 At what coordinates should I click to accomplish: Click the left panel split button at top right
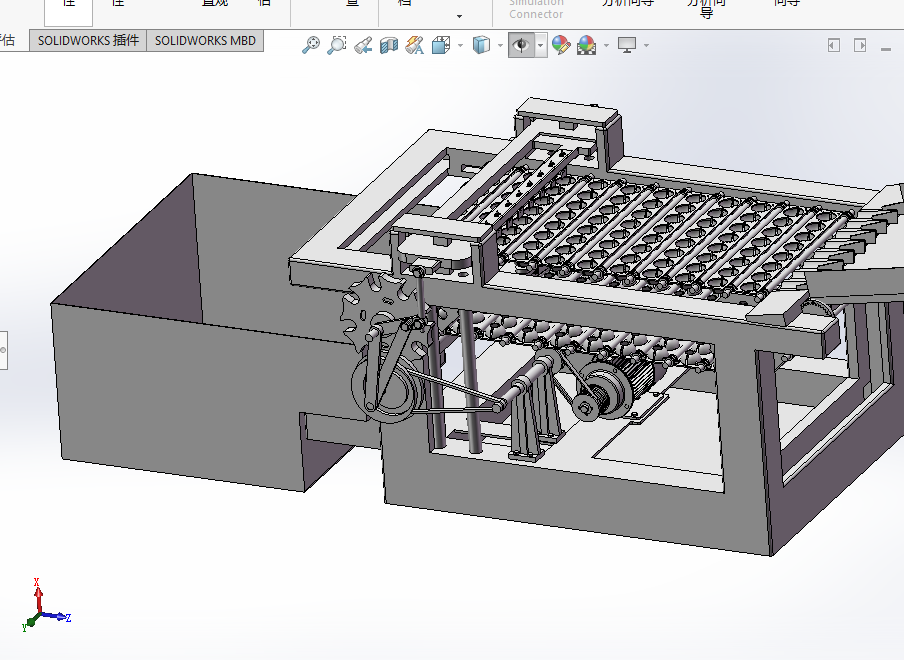(x=834, y=45)
